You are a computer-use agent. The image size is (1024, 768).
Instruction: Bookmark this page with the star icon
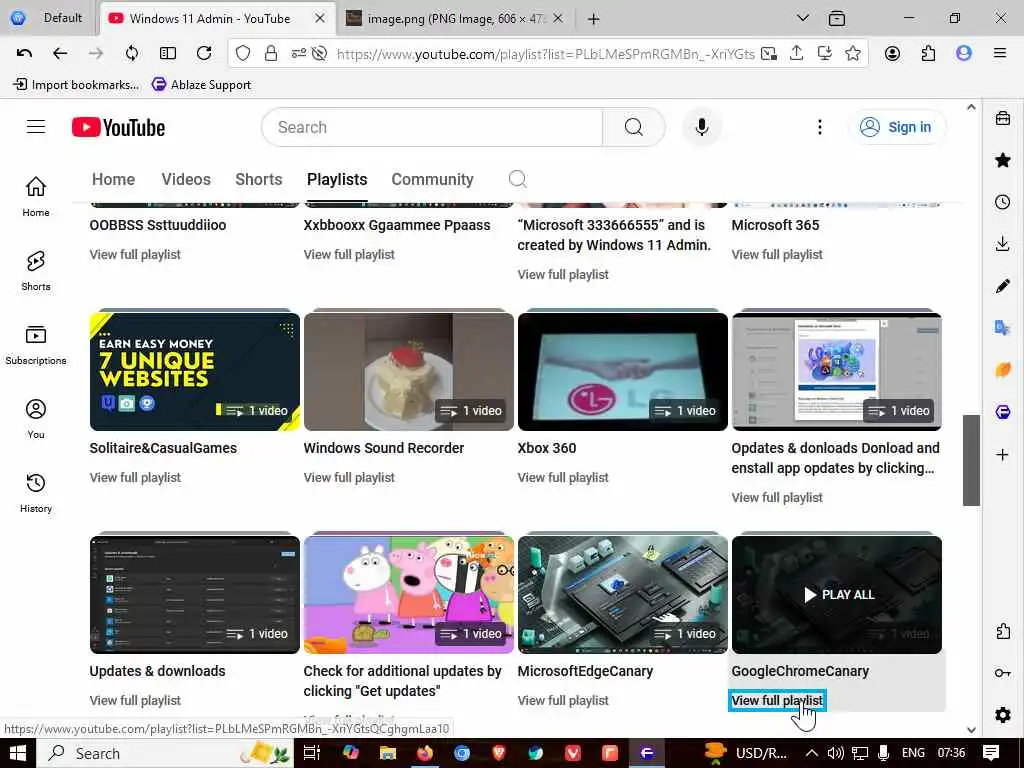tap(852, 54)
